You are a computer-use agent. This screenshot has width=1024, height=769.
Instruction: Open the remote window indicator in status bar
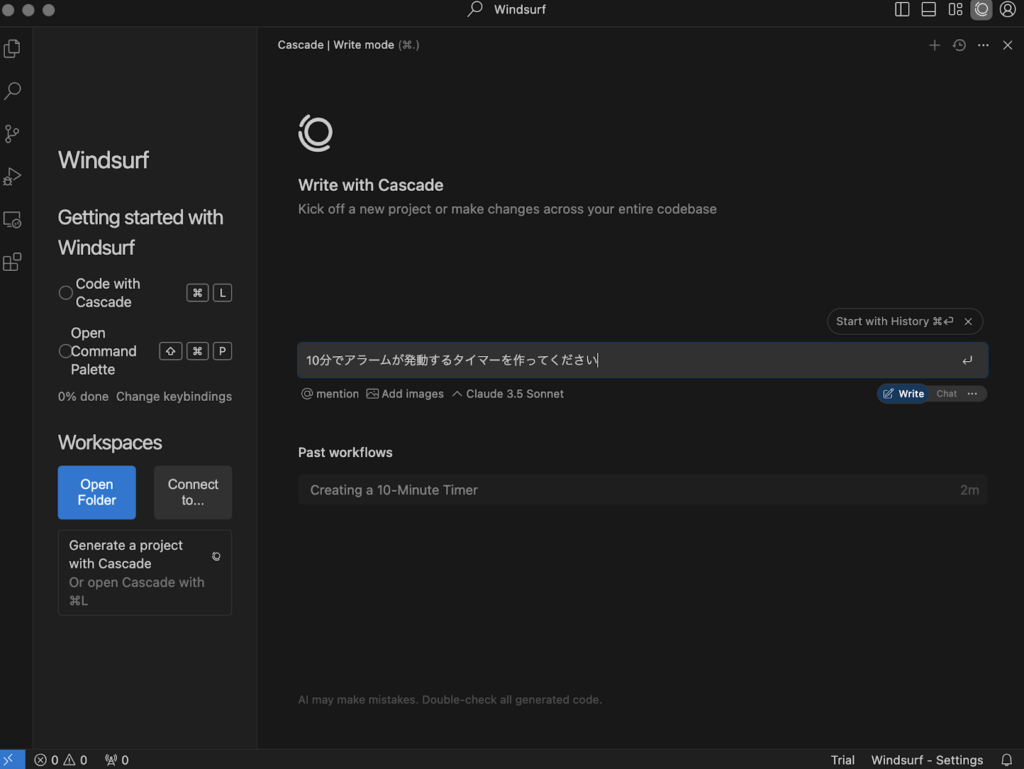click(12, 759)
